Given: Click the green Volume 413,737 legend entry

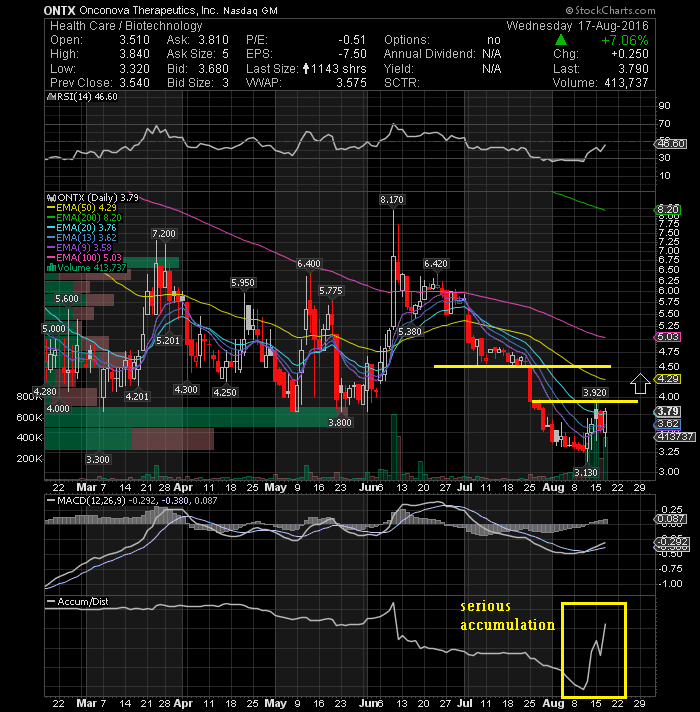Looking at the screenshot, I should click(86, 268).
